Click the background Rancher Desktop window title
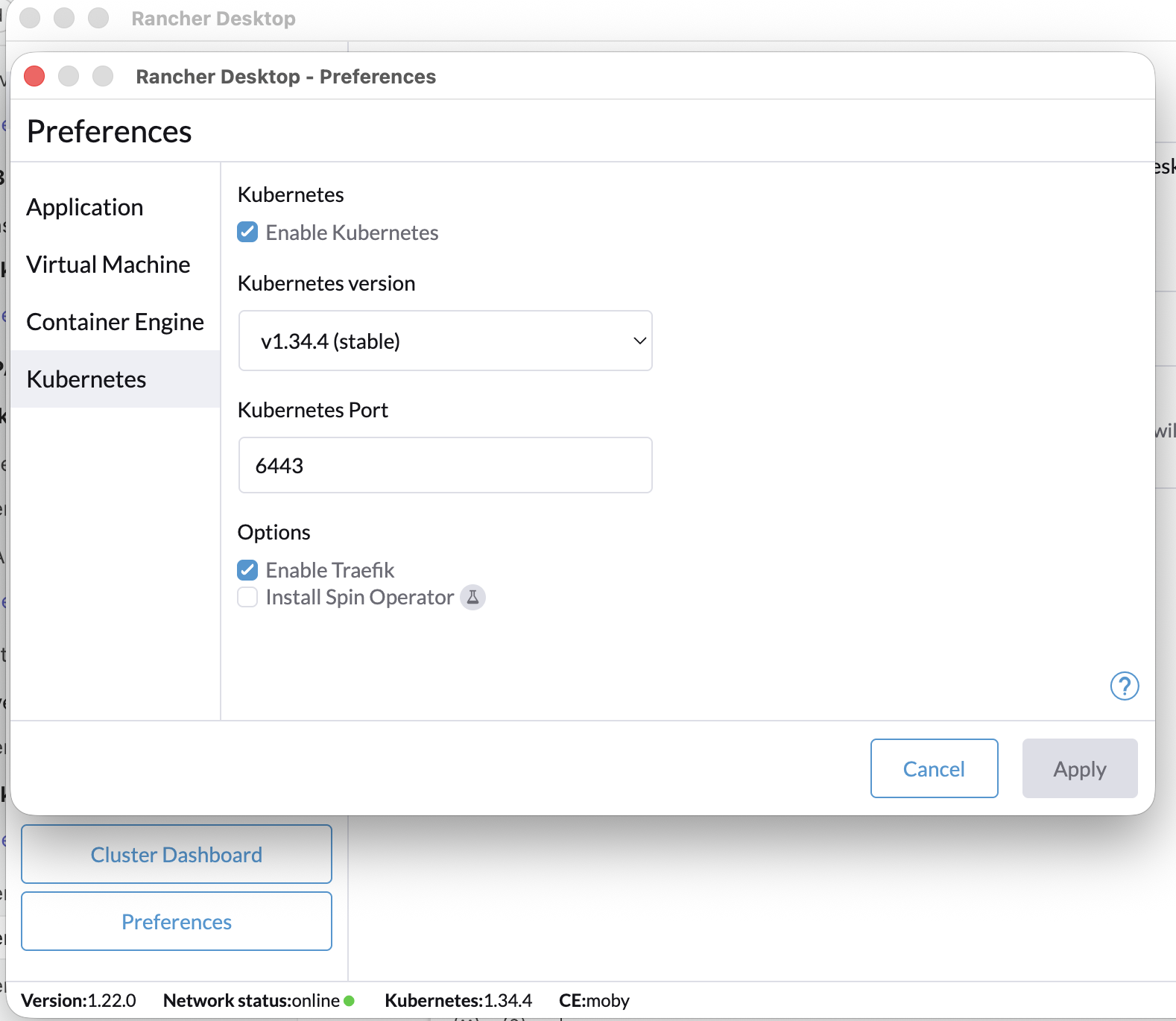This screenshot has height=1021, width=1176. (213, 18)
